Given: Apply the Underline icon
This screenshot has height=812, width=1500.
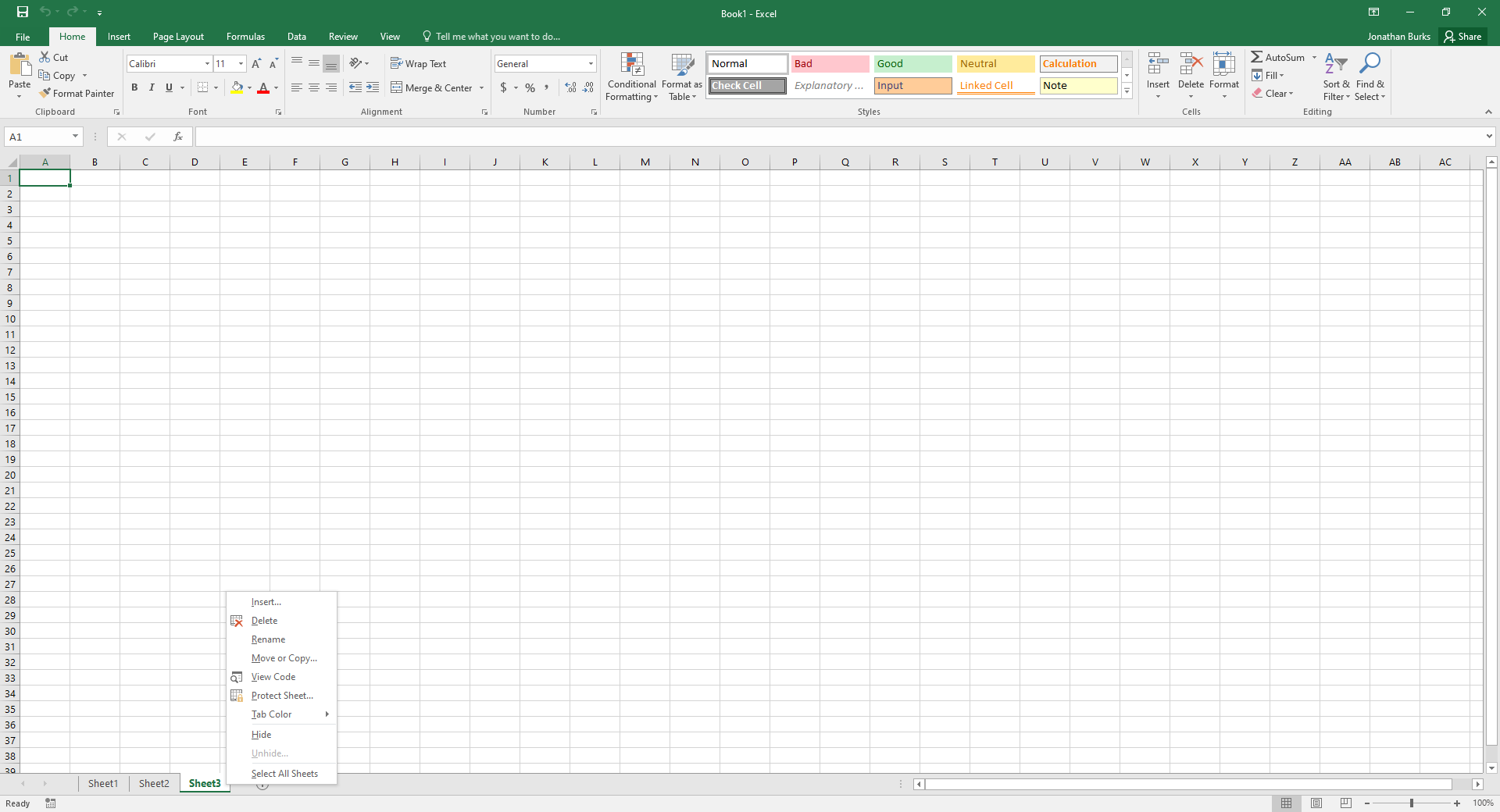Looking at the screenshot, I should (169, 87).
